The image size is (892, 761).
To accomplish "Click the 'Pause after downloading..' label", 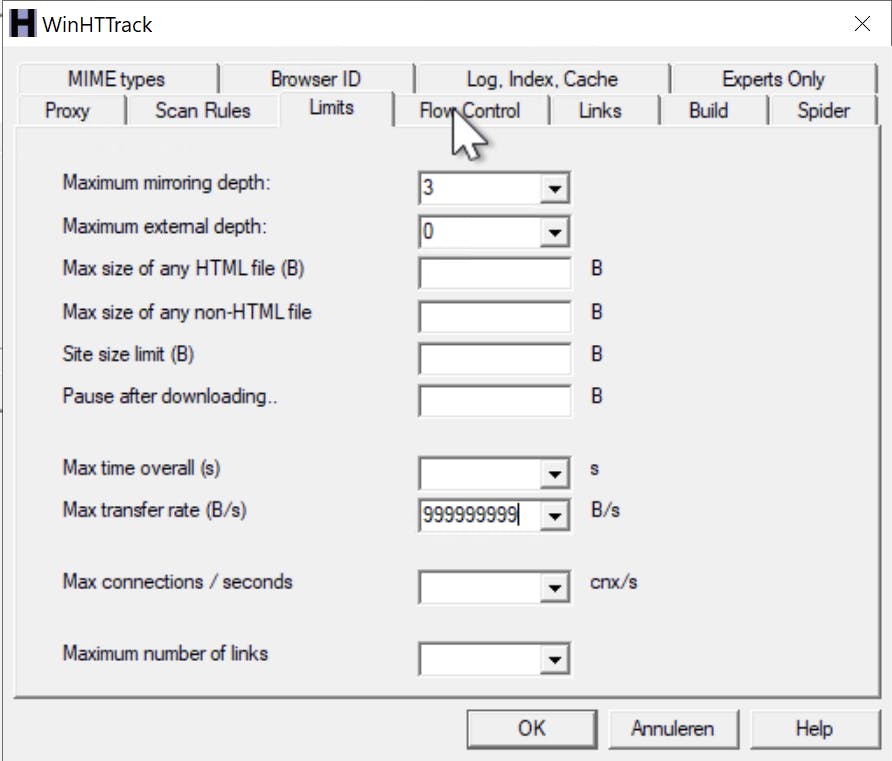I will pyautogui.click(x=170, y=396).
